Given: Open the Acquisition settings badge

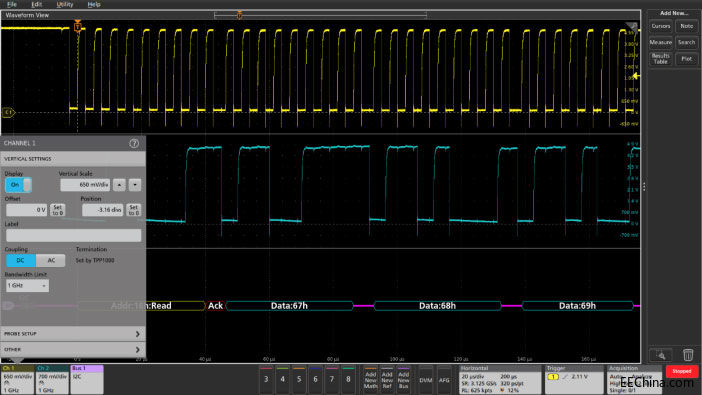Looking at the screenshot, I should [x=634, y=379].
